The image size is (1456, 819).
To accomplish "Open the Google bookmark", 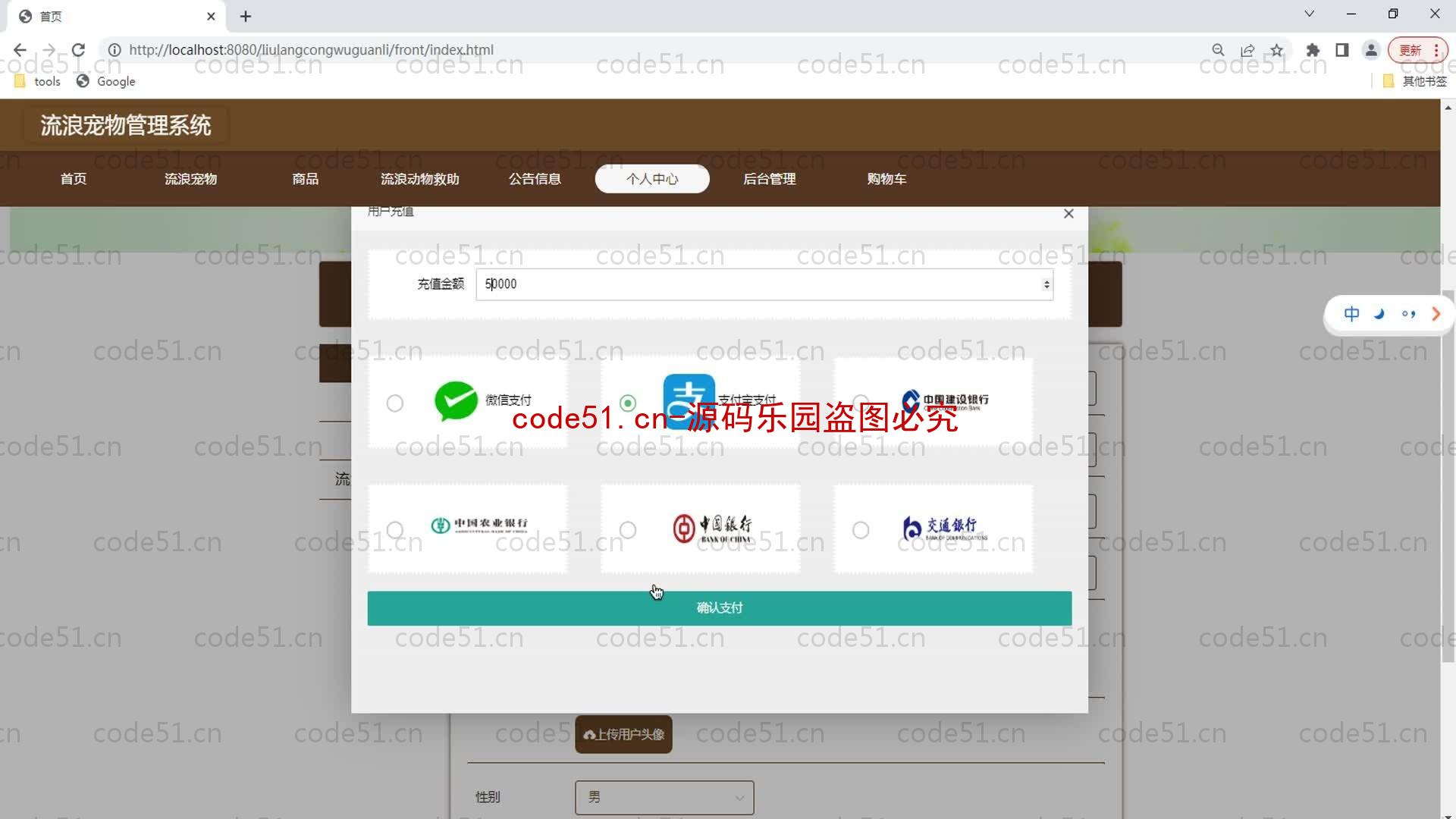I will tap(106, 81).
